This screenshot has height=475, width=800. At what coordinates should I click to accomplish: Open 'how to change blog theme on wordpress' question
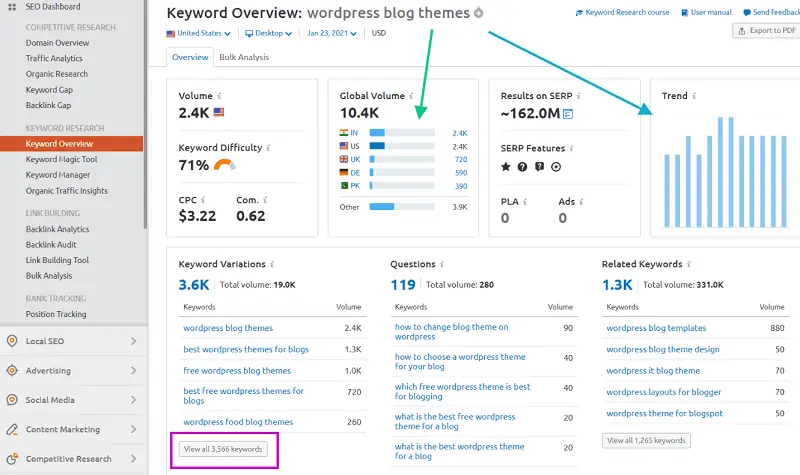pyautogui.click(x=452, y=332)
